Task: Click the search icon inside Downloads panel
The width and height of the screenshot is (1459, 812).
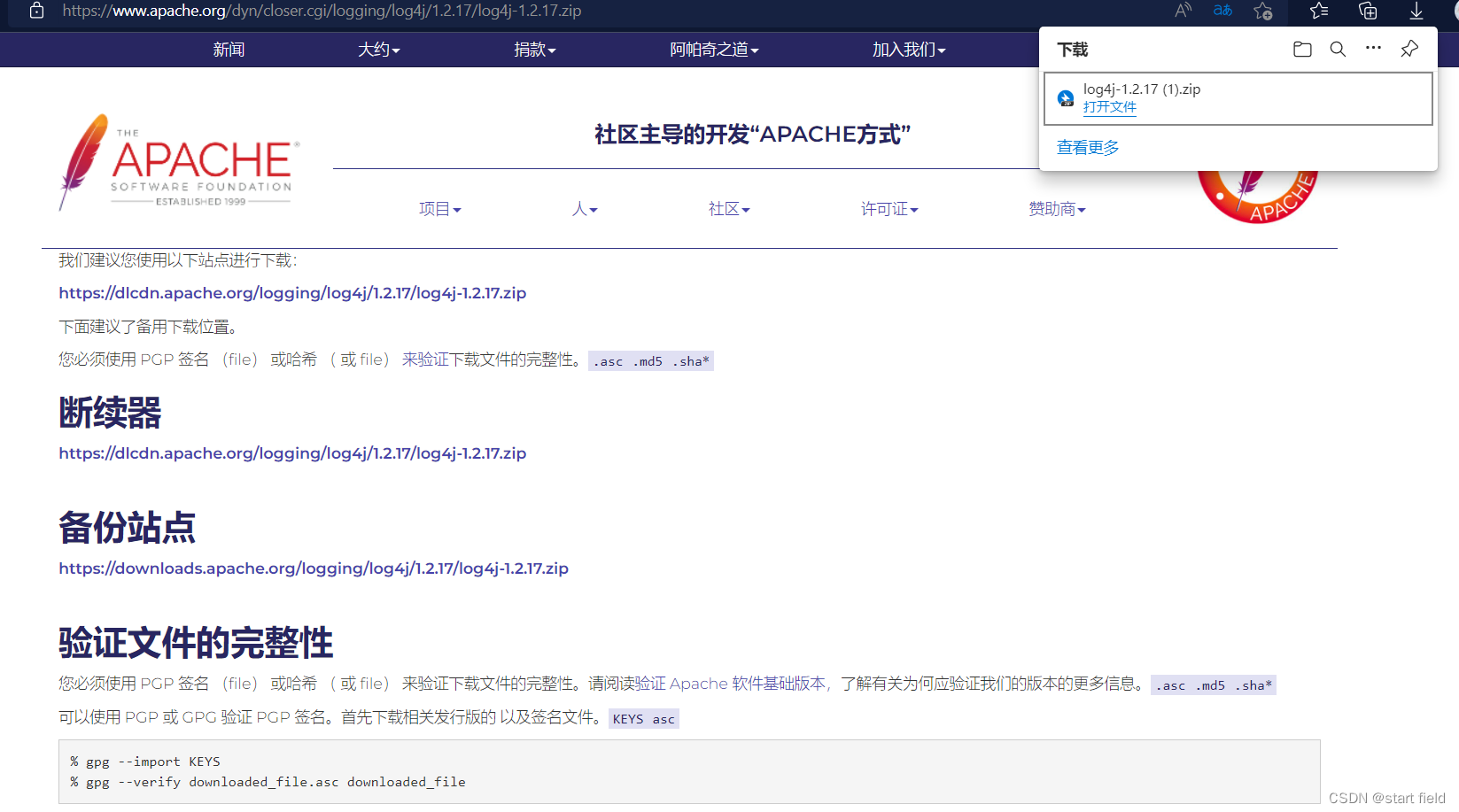Action: (x=1338, y=49)
